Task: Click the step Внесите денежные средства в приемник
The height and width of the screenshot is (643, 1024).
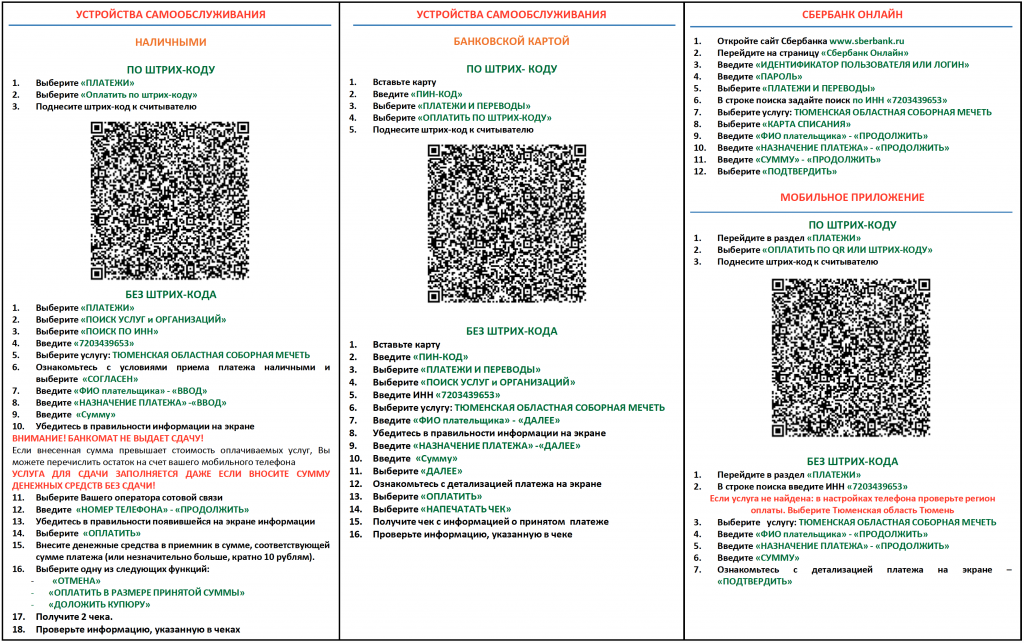Action: point(183,552)
